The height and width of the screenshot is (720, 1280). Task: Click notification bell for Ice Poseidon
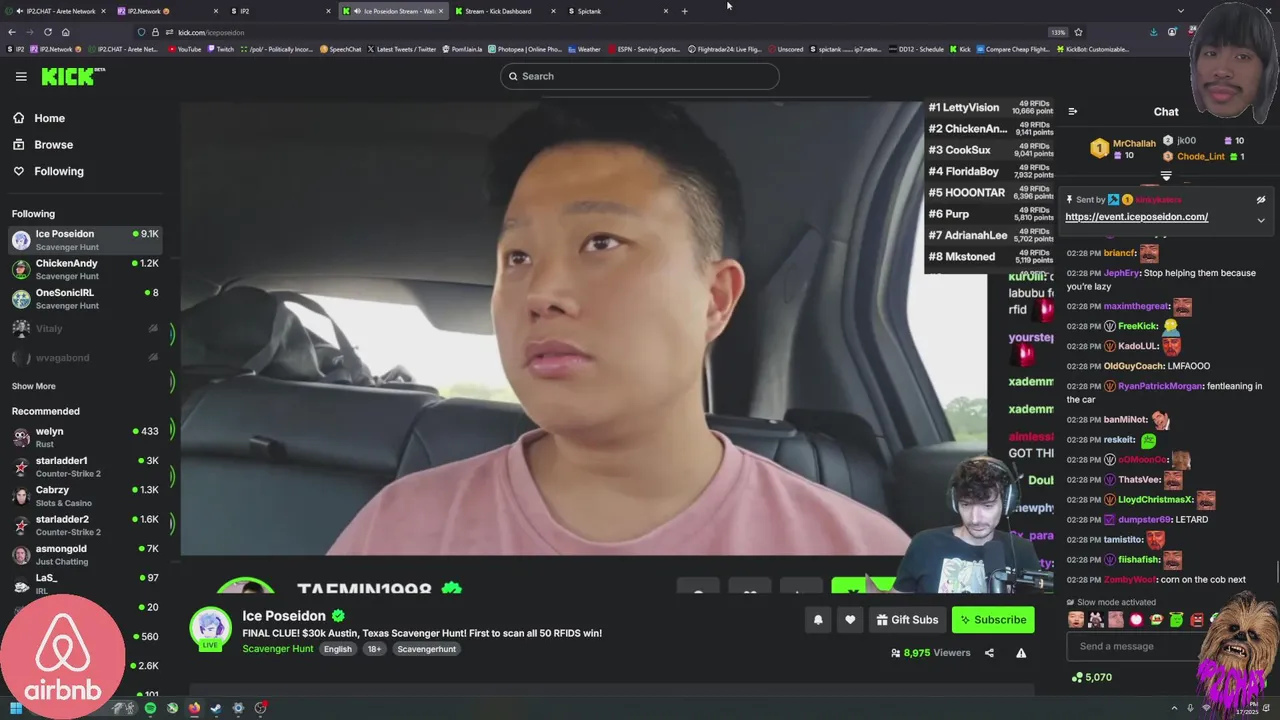coord(818,620)
